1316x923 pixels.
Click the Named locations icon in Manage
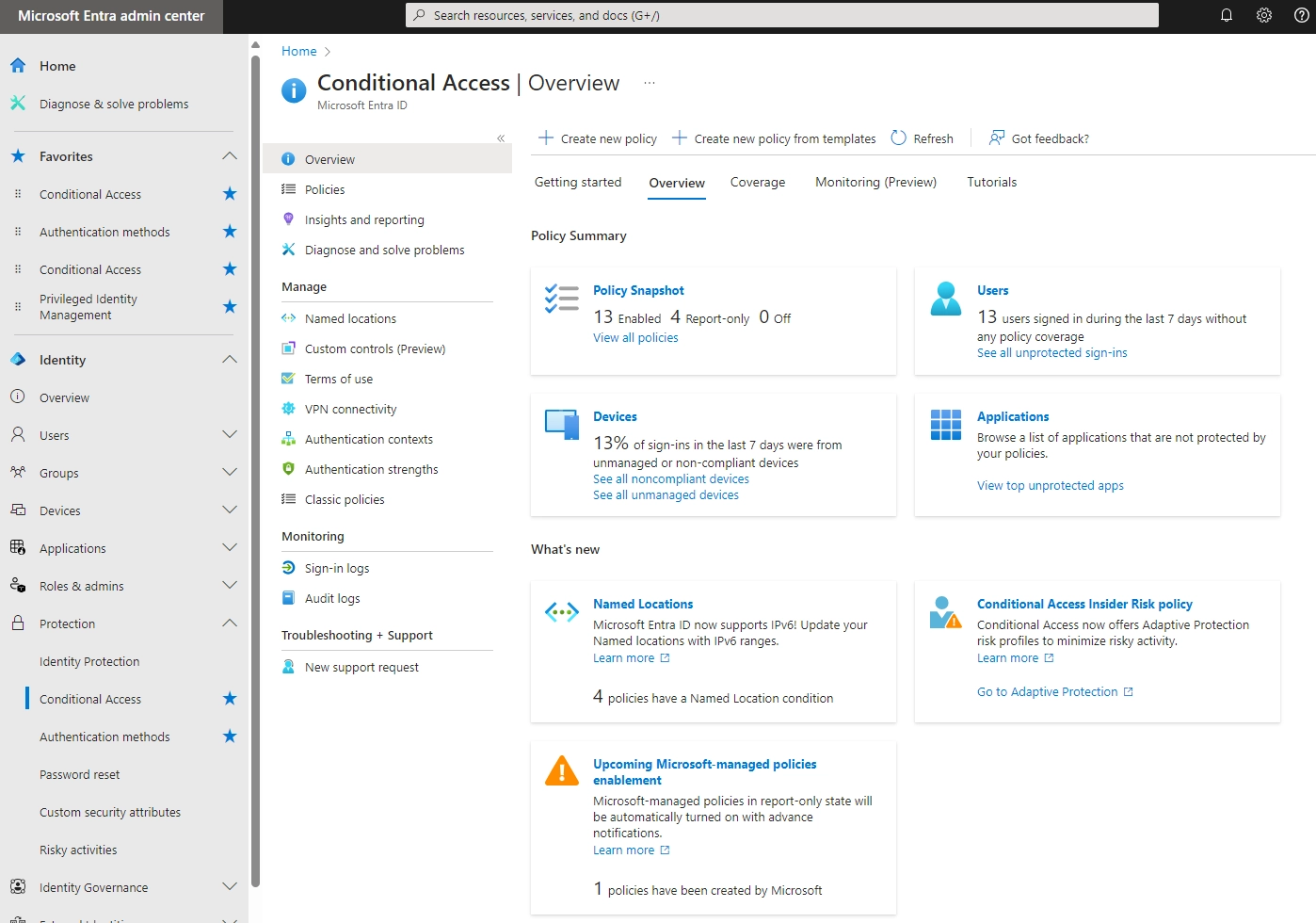(x=289, y=318)
